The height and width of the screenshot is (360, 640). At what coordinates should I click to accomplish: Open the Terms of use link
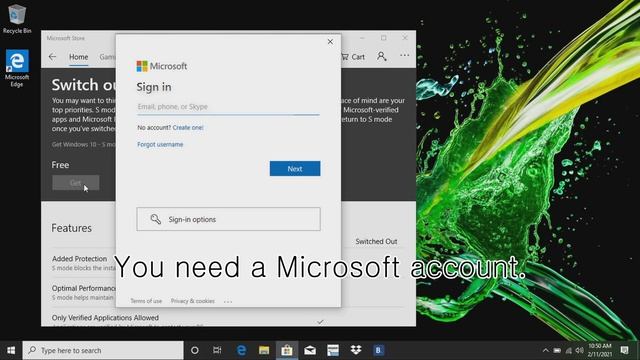pyautogui.click(x=146, y=301)
